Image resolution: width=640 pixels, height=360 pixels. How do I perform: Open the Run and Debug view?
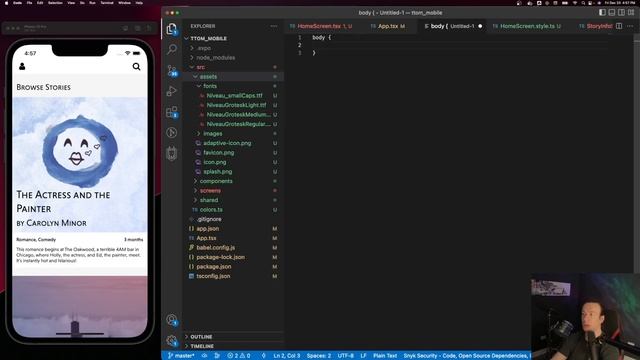pos(172,91)
